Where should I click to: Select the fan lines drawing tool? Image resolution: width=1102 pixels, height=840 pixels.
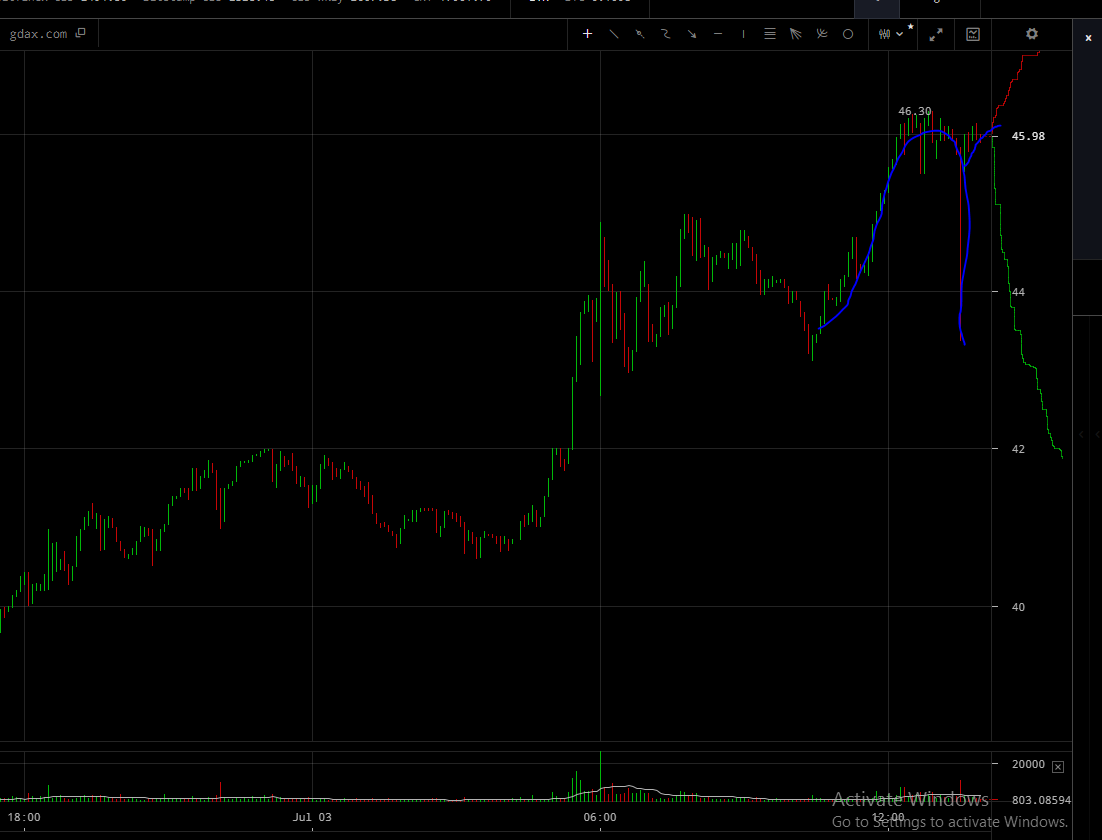coord(796,34)
